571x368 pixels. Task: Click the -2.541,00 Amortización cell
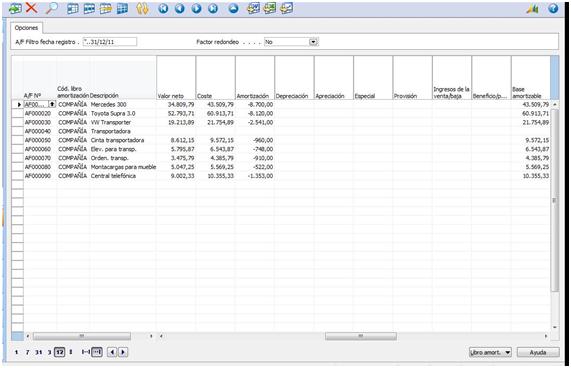pos(255,122)
